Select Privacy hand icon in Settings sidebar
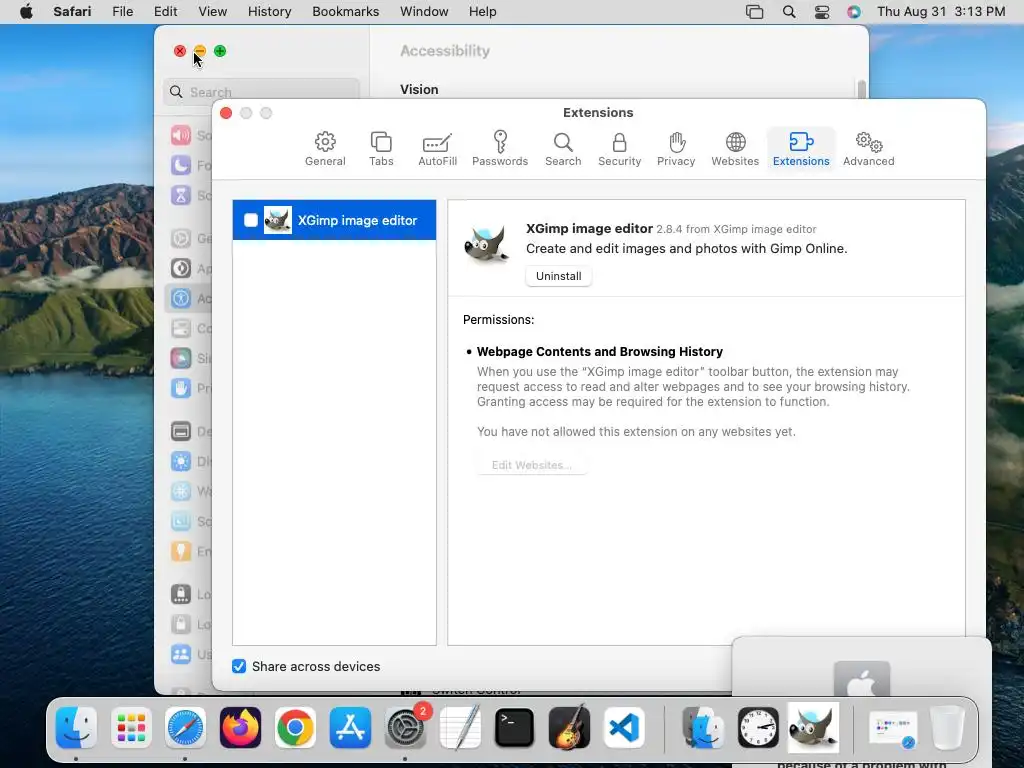Screen dimensions: 1024x768 tap(181, 389)
